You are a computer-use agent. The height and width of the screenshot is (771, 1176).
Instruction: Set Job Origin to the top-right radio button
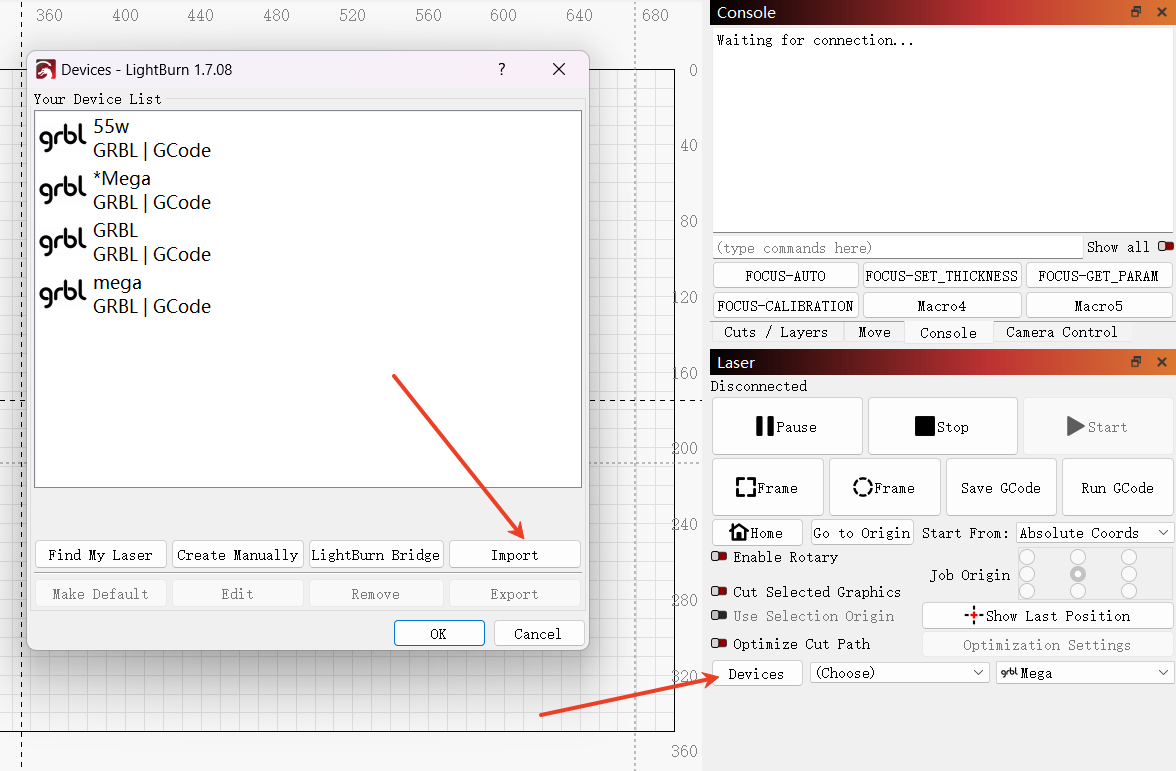(1129, 556)
